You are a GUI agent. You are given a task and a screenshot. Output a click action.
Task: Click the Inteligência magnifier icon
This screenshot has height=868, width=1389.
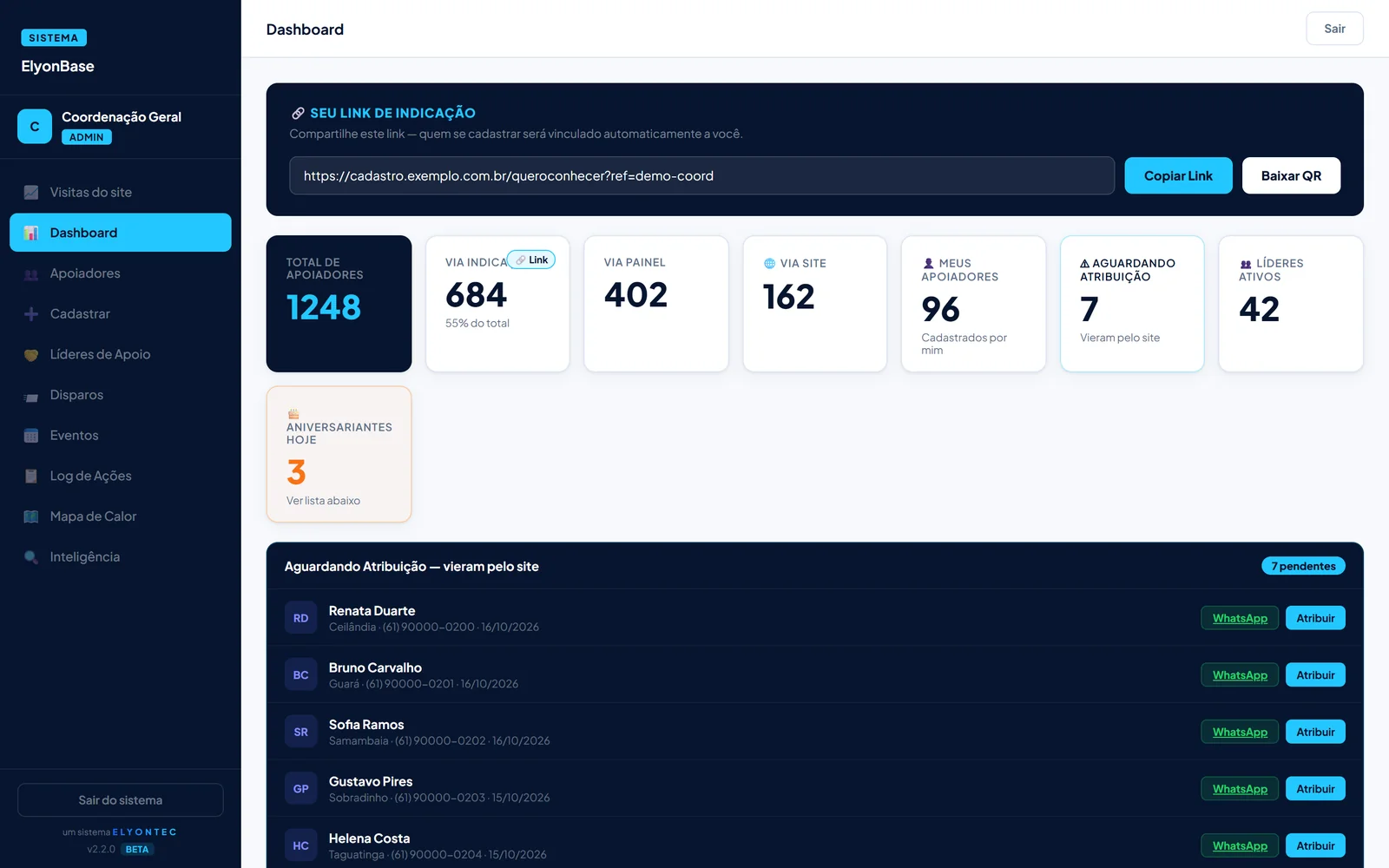31,557
